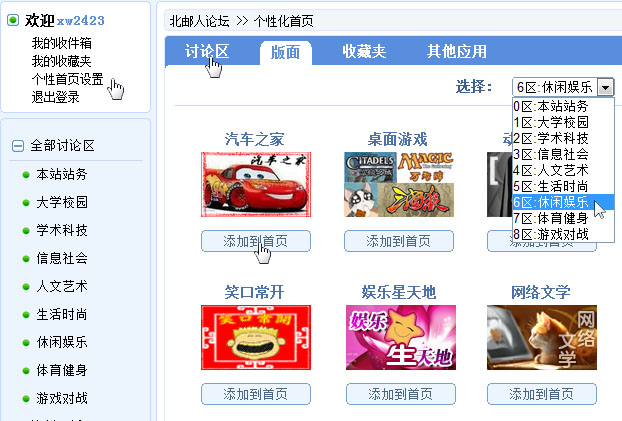Click the green welcome status icon

tap(13, 20)
